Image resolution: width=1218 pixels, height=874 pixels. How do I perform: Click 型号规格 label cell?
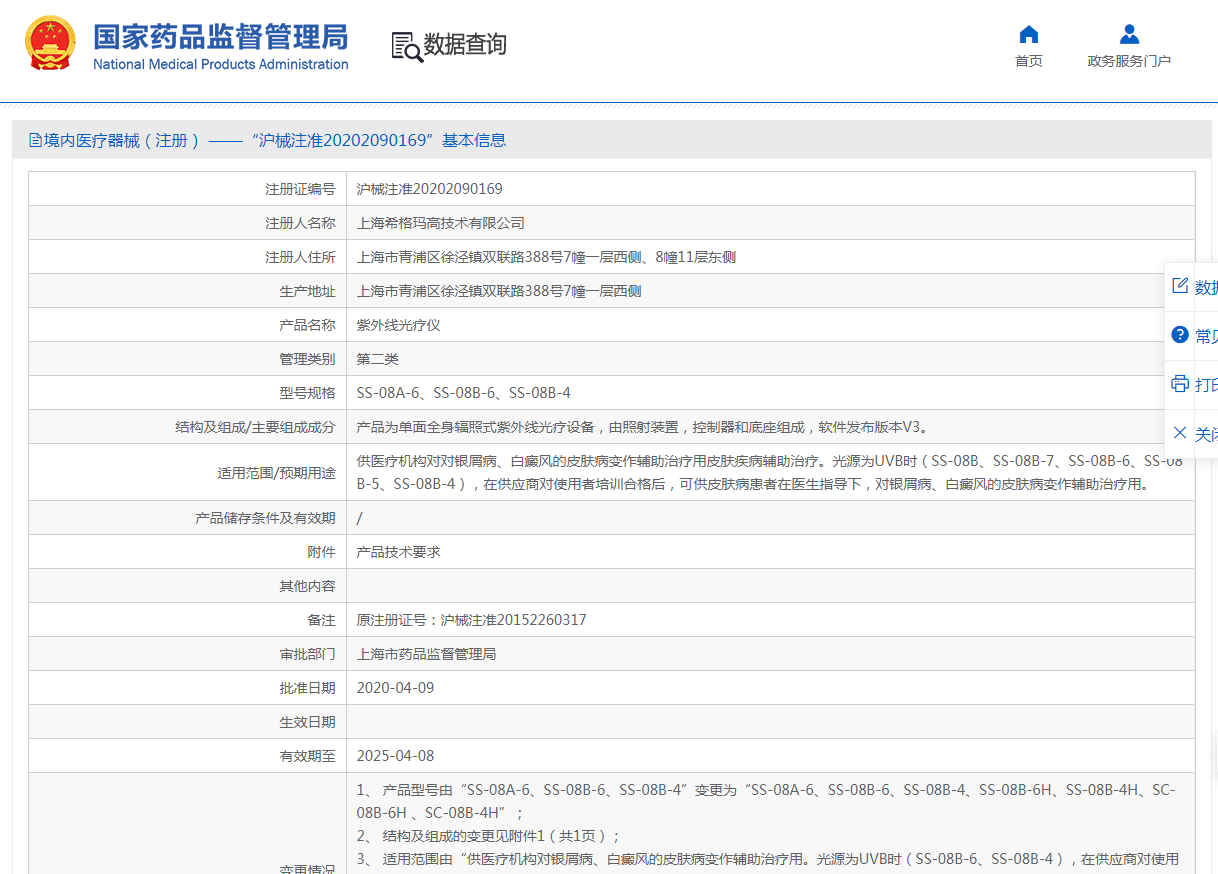pos(187,393)
